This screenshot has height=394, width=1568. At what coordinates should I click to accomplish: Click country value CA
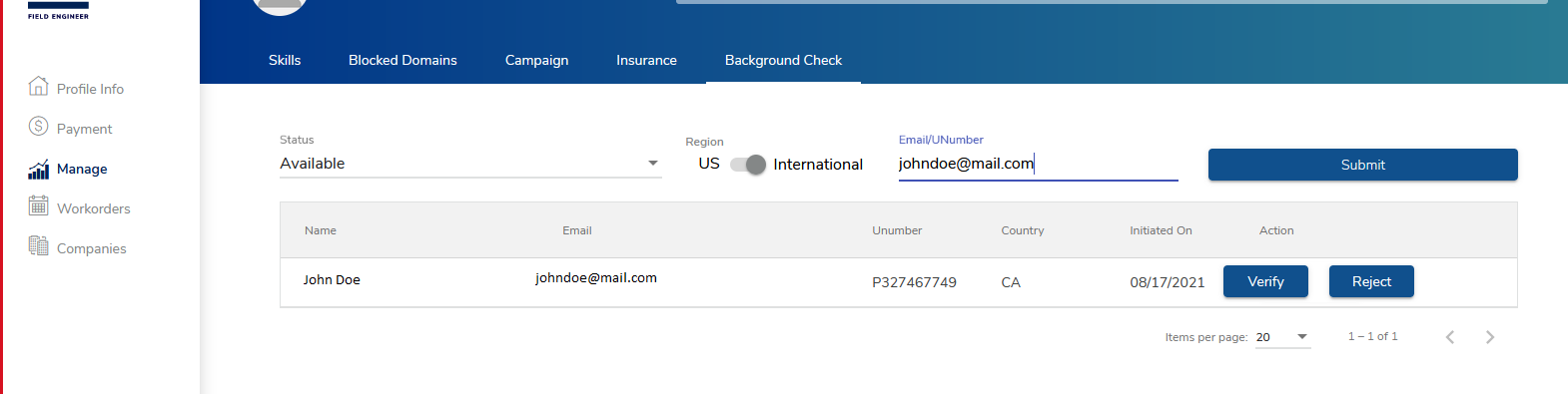click(1011, 282)
